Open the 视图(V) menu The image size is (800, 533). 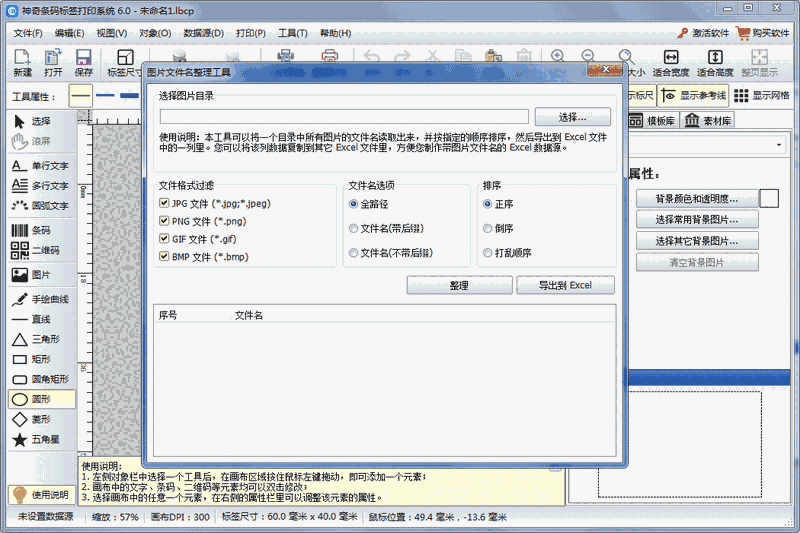tap(112, 33)
